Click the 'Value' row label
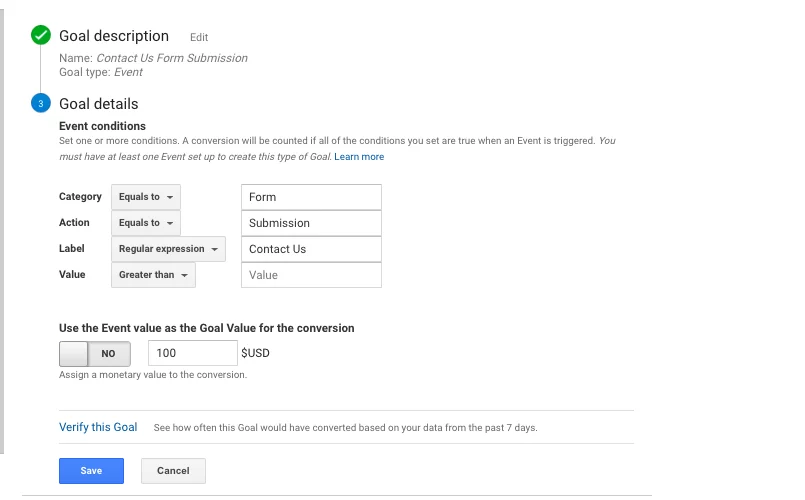This screenshot has width=805, height=500. pos(72,274)
